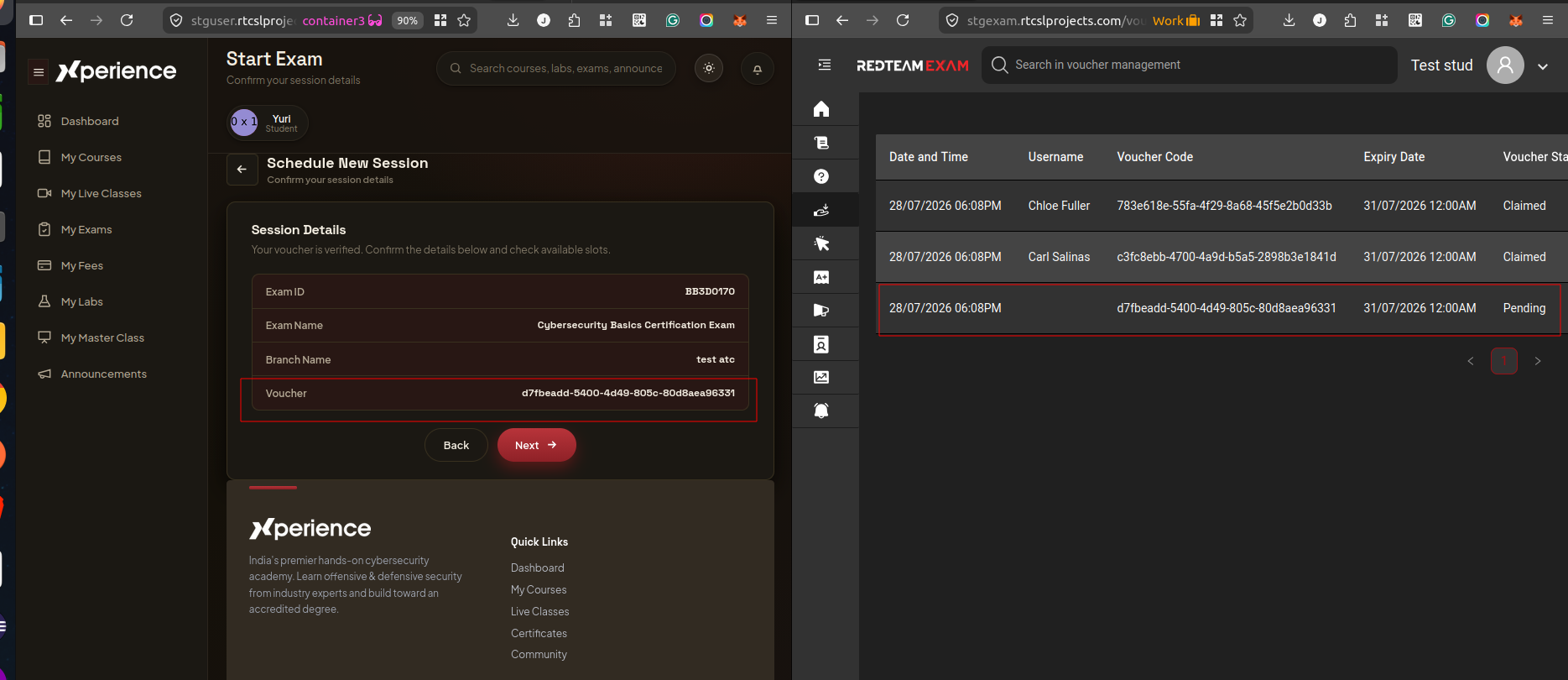Collapse the RedTeam Exam sidebar menu icon

825,65
